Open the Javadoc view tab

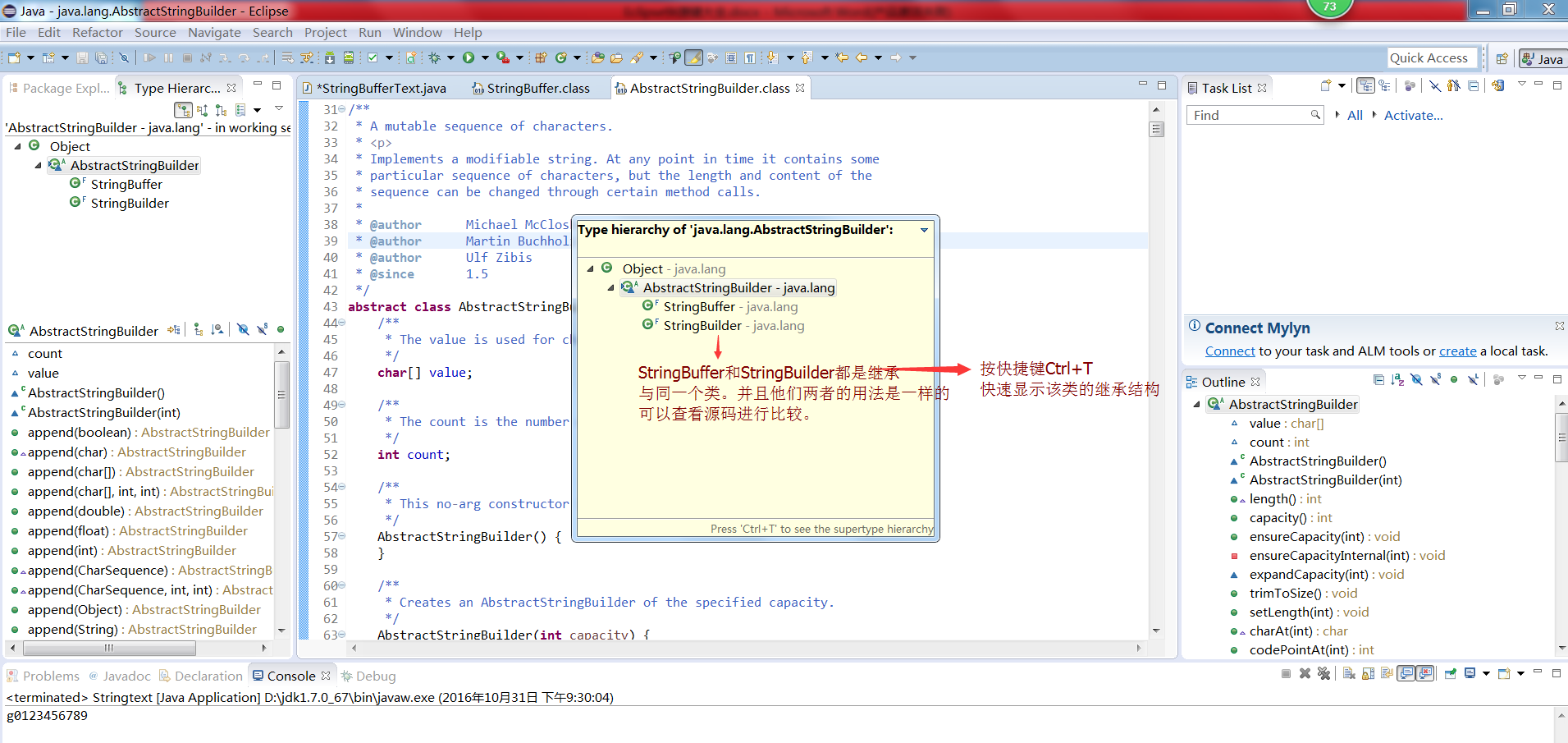click(120, 676)
